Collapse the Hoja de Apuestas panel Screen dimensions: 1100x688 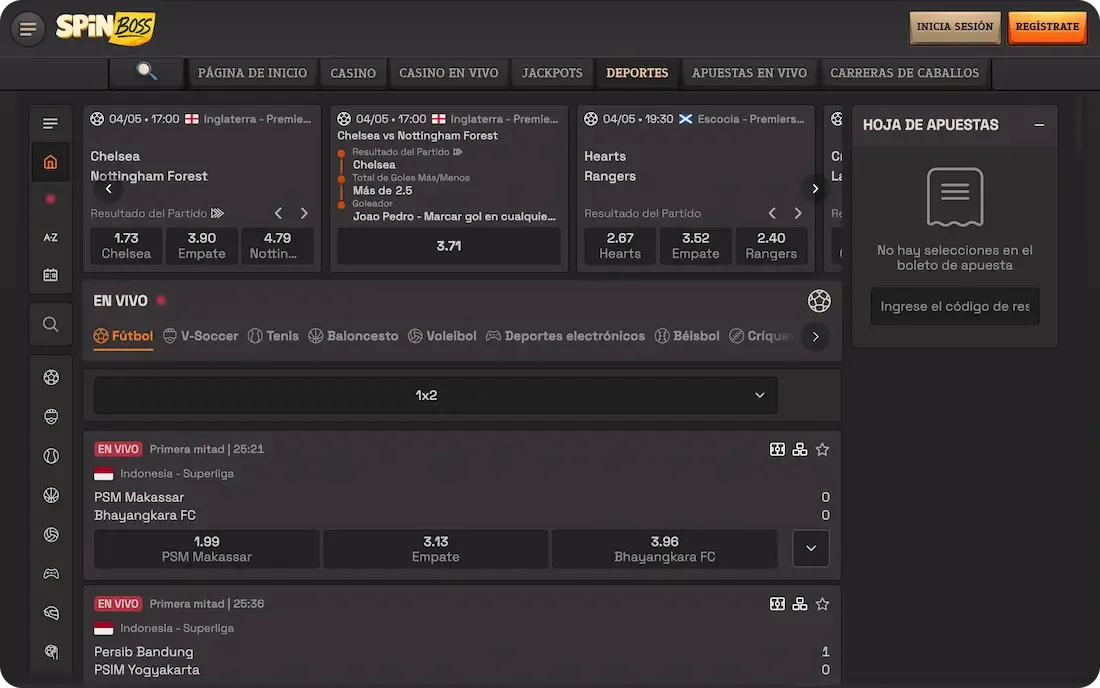1039,125
